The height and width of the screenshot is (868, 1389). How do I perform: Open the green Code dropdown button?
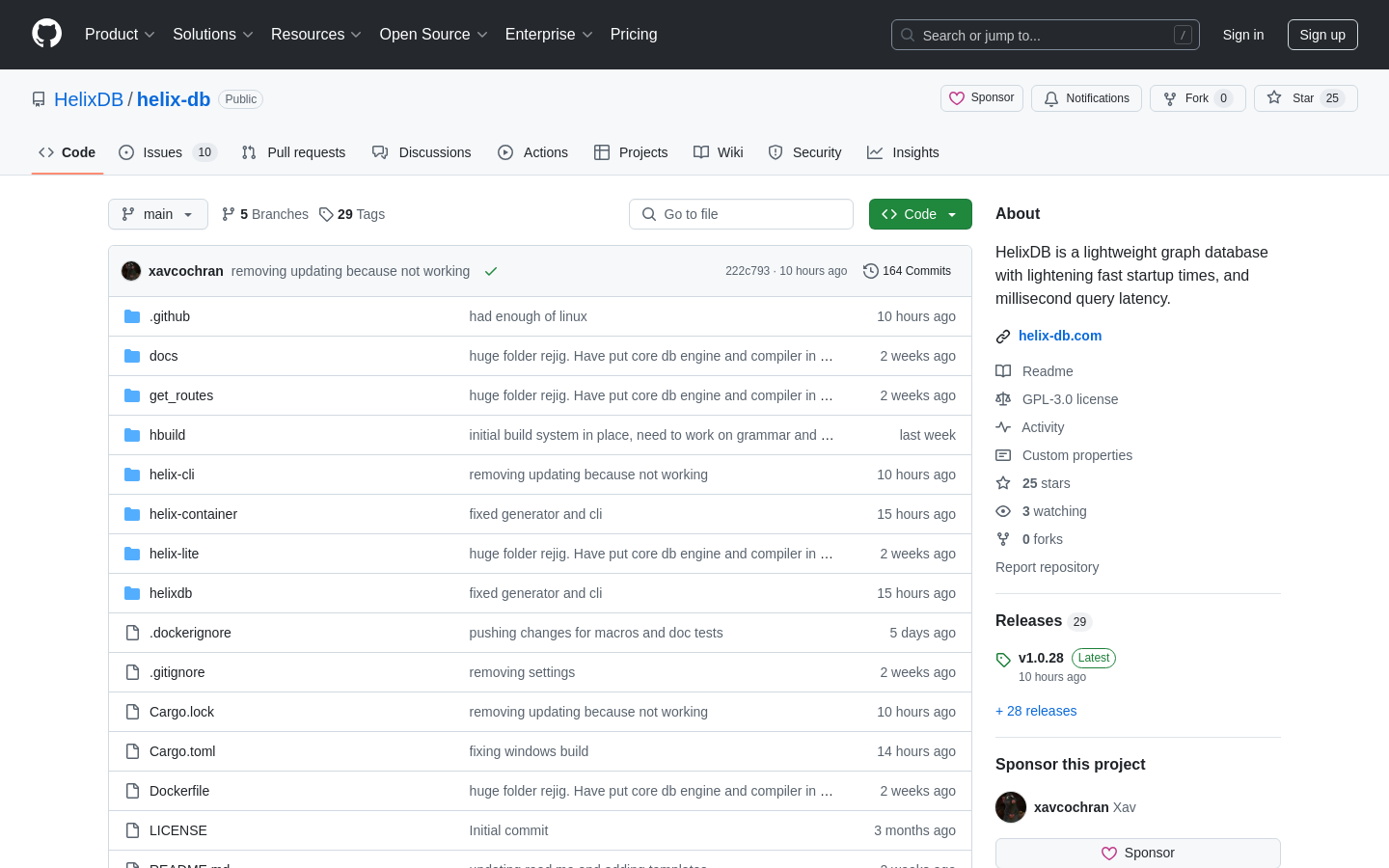coord(920,214)
